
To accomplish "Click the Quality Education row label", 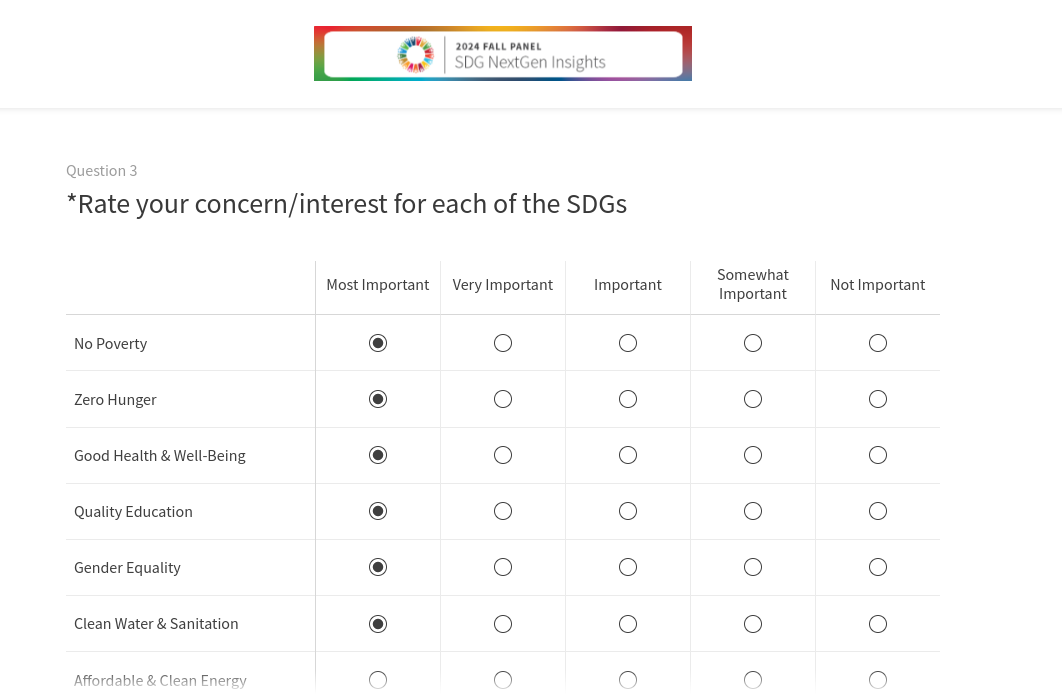I will tap(133, 511).
